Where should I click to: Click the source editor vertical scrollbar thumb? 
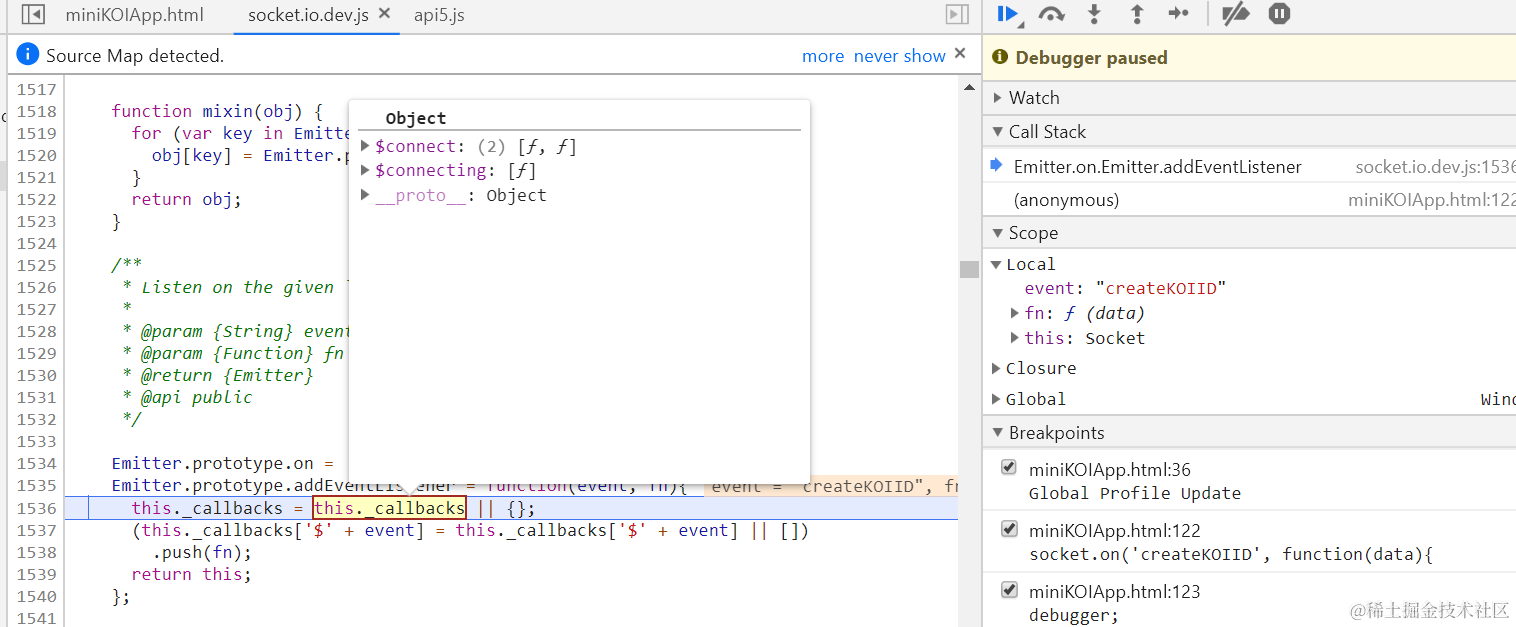(969, 269)
